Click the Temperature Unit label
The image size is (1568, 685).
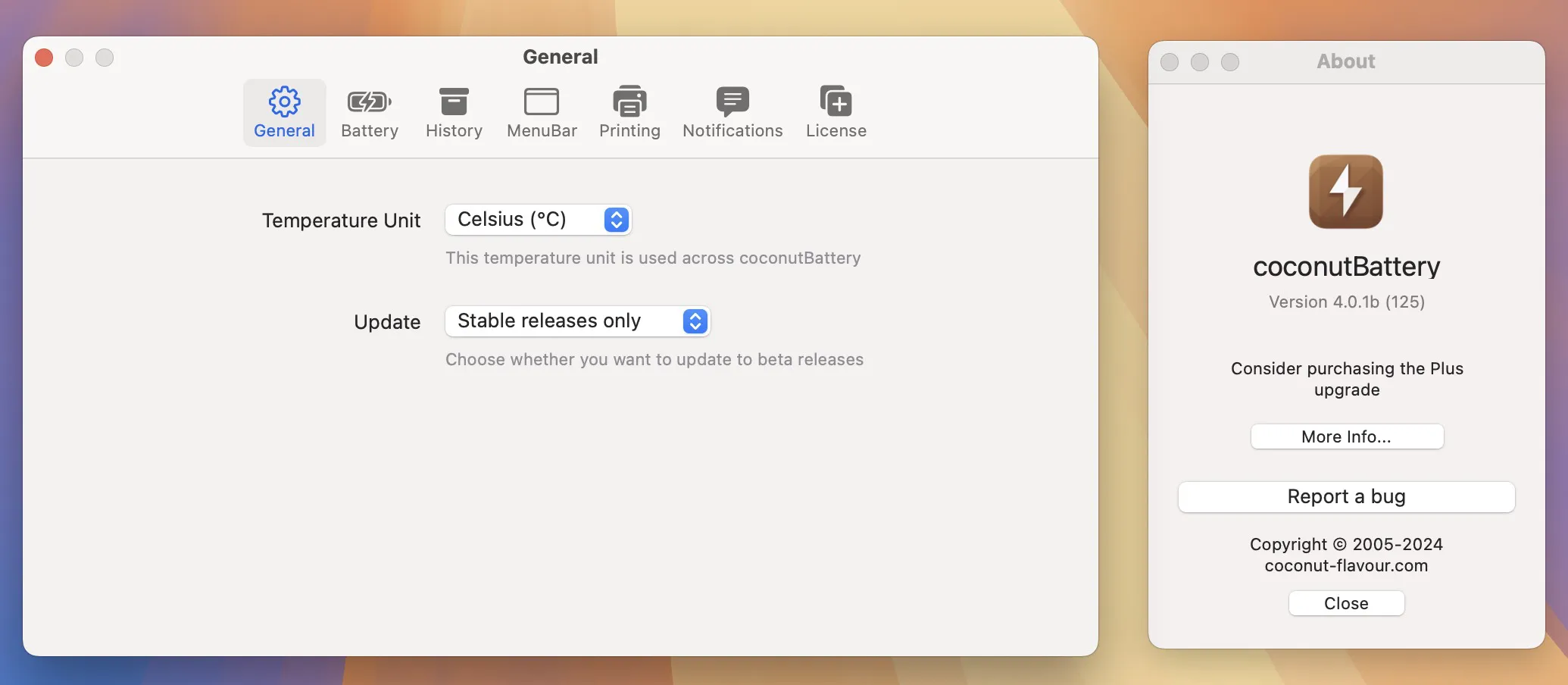[341, 221]
